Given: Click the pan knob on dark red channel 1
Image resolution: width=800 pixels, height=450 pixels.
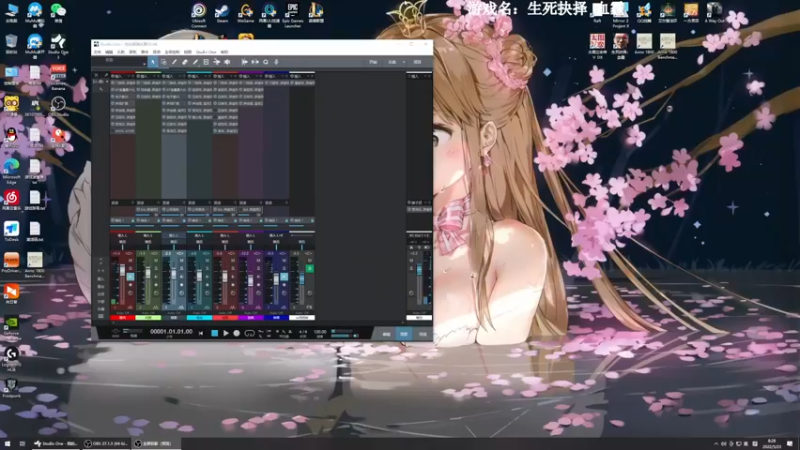Looking at the screenshot, I should pyautogui.click(x=130, y=293).
